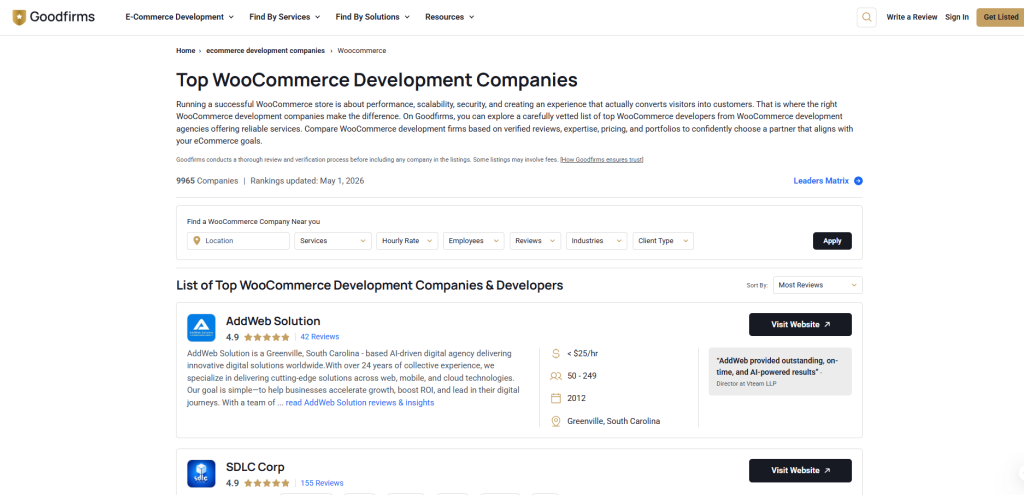Focus the Location input field
Image resolution: width=1024 pixels, height=495 pixels.
point(238,240)
